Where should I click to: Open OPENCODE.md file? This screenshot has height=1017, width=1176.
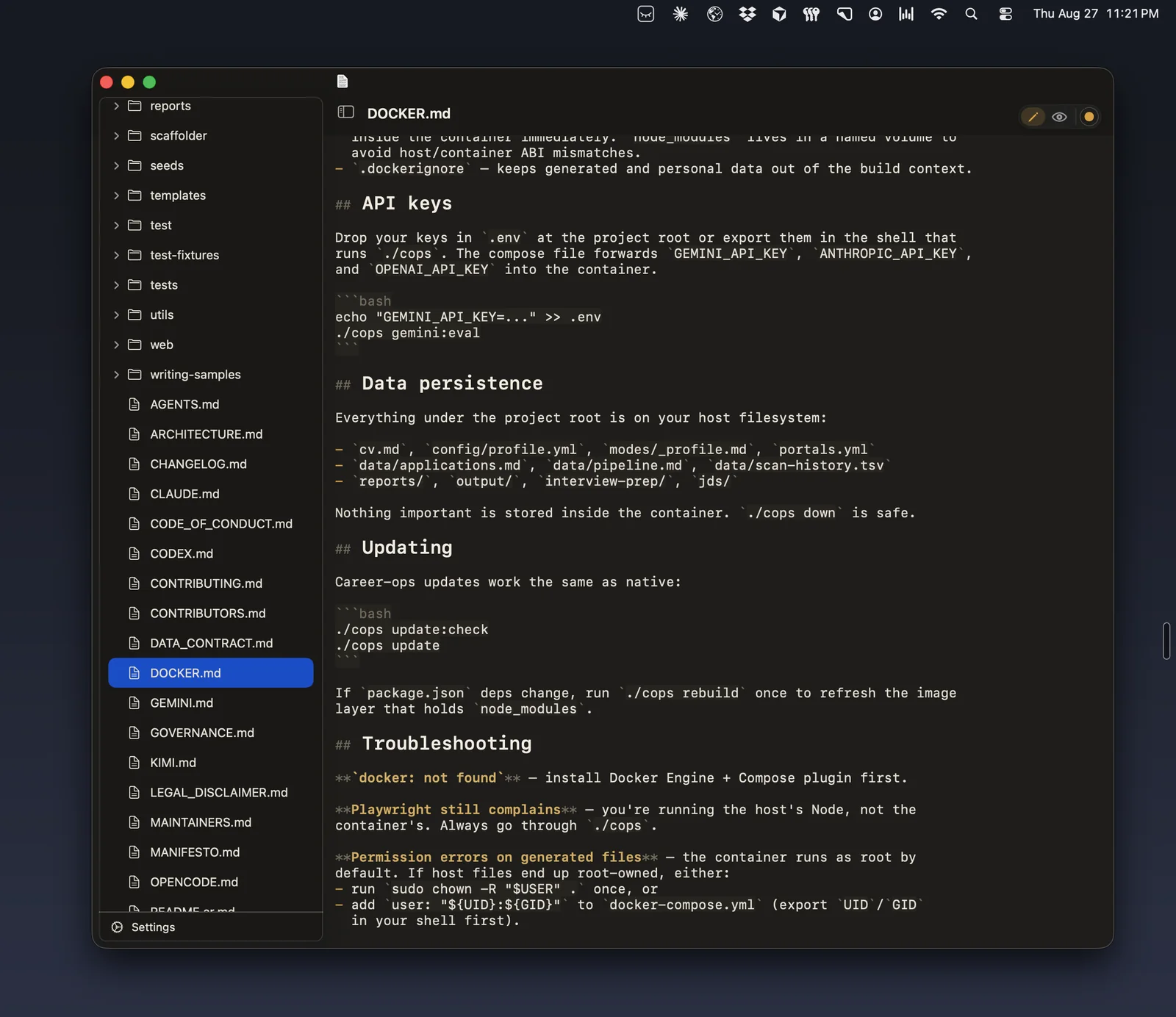(210, 883)
